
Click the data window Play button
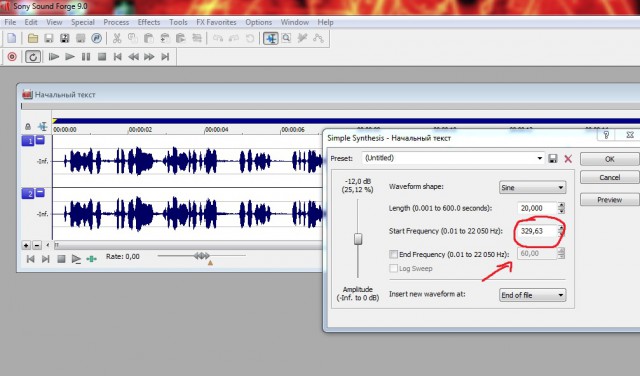(x=76, y=259)
